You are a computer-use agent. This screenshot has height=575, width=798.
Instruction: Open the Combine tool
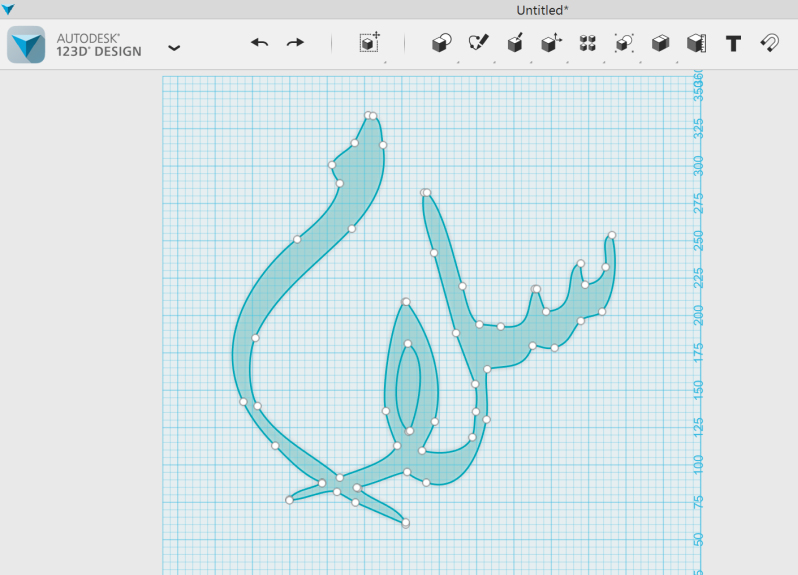coord(660,43)
